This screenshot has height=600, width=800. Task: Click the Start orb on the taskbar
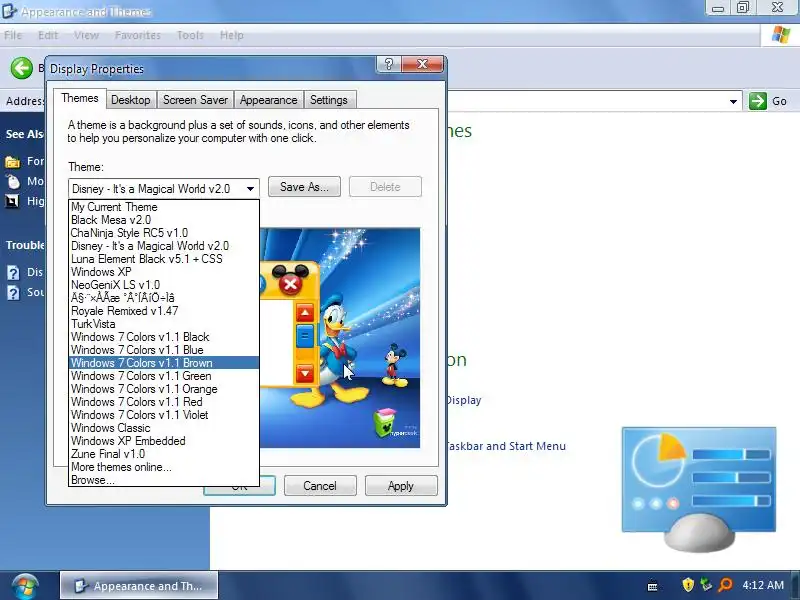click(x=24, y=586)
